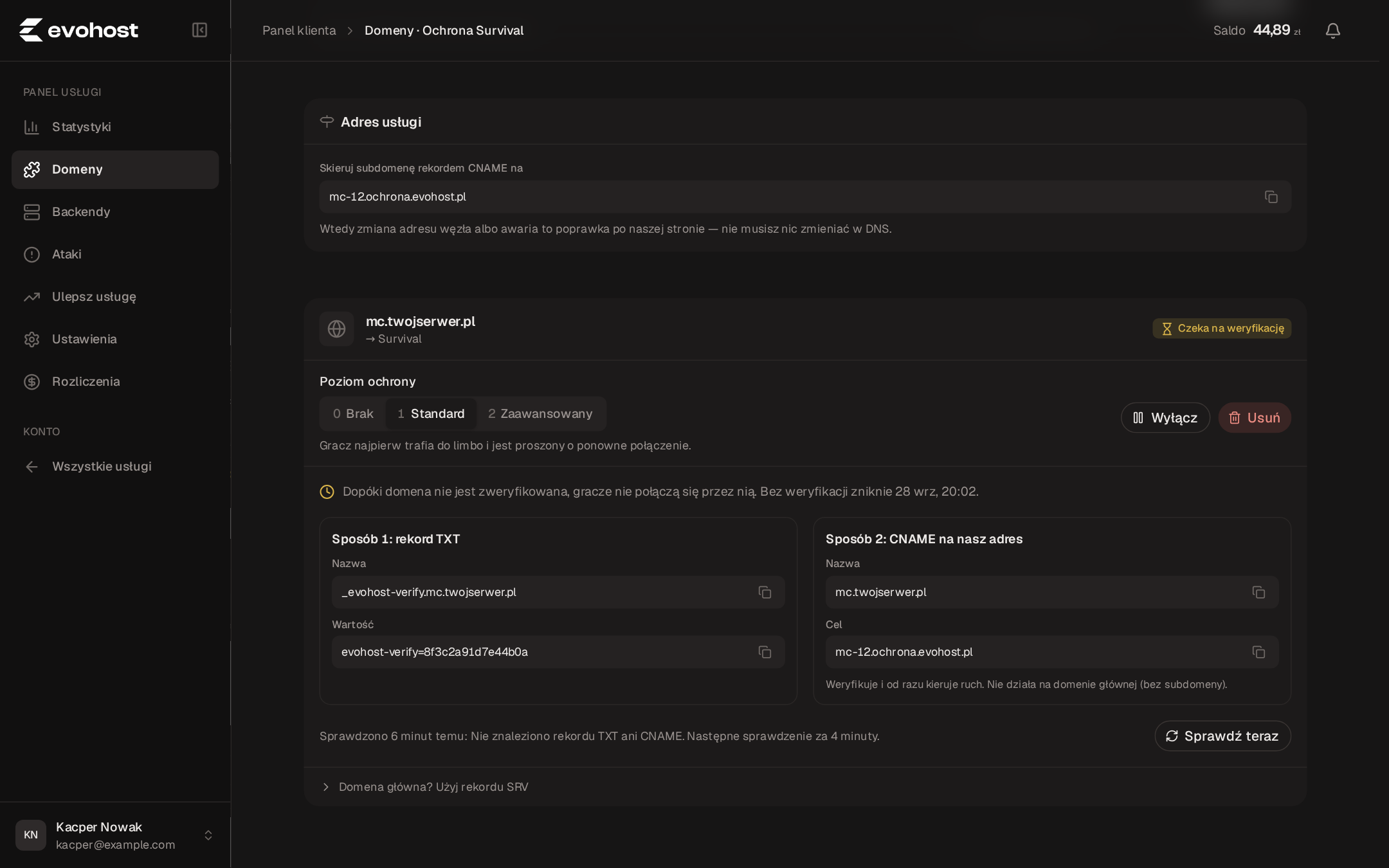Open Statystyki in the sidebar
This screenshot has height=868, width=1389.
coord(115,127)
